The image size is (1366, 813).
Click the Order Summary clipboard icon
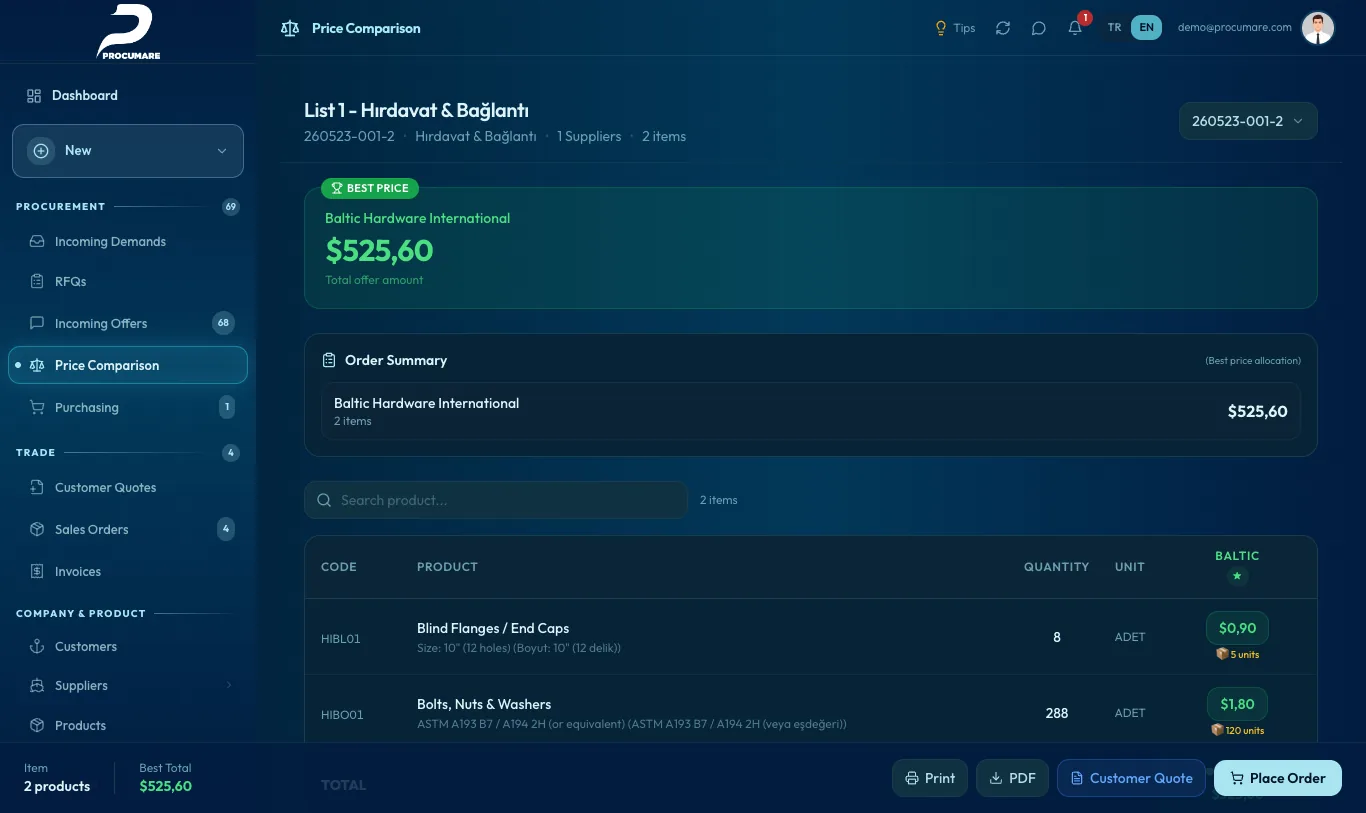[329, 361]
